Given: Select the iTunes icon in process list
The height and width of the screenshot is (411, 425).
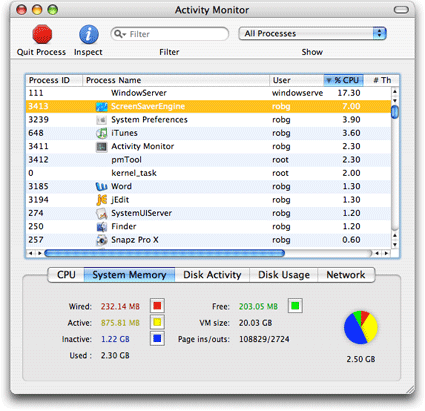Looking at the screenshot, I should [101, 133].
